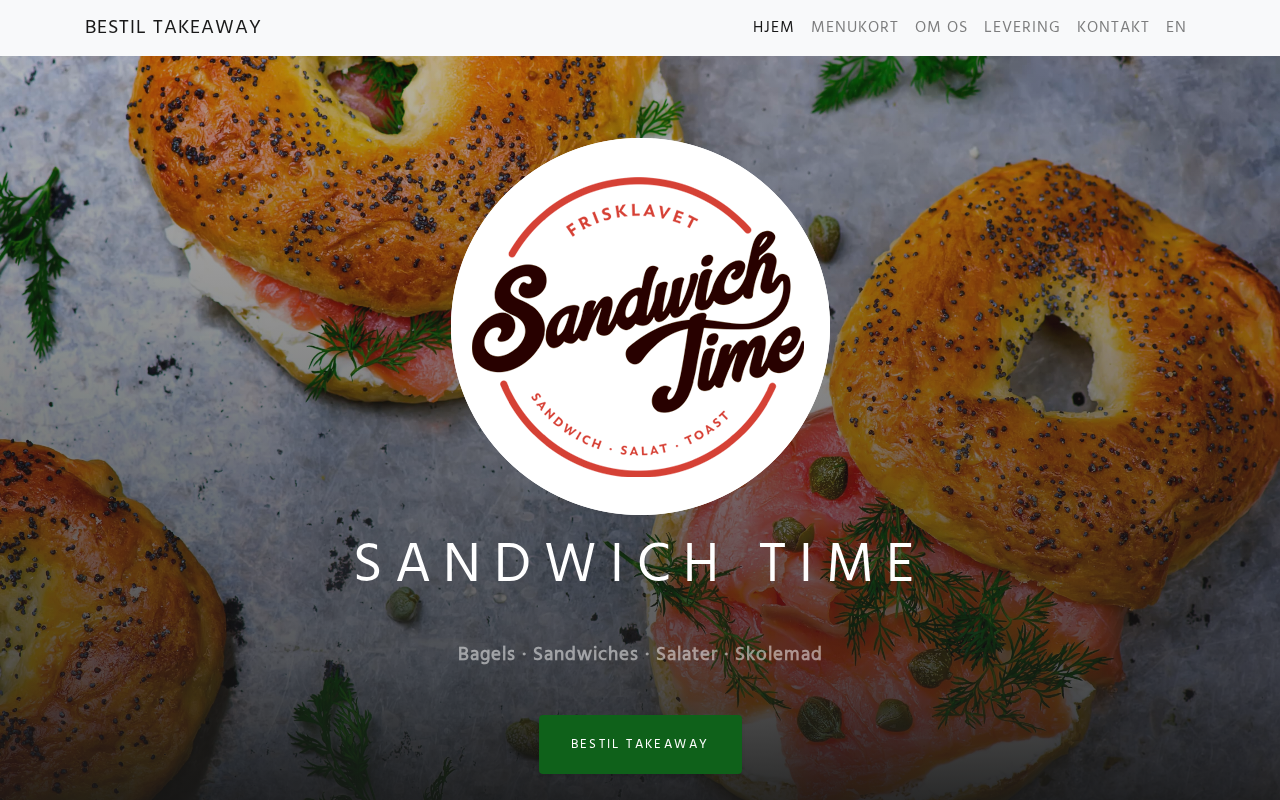Click the SANDWICH · SALAT · TOAST logo text
The width and height of the screenshot is (1280, 800).
point(630,430)
